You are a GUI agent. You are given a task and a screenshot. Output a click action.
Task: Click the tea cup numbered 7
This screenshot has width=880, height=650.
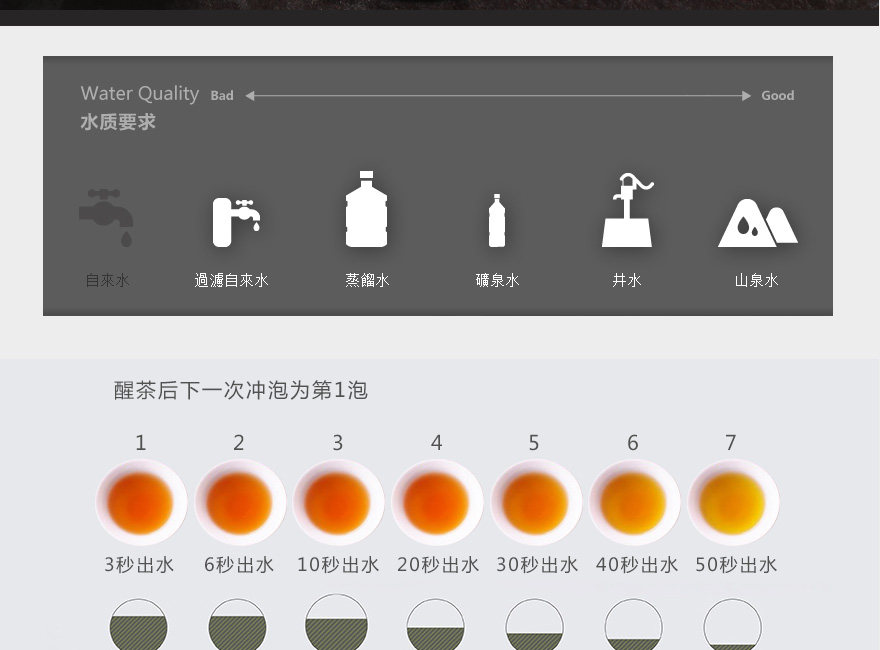pyautogui.click(x=732, y=502)
